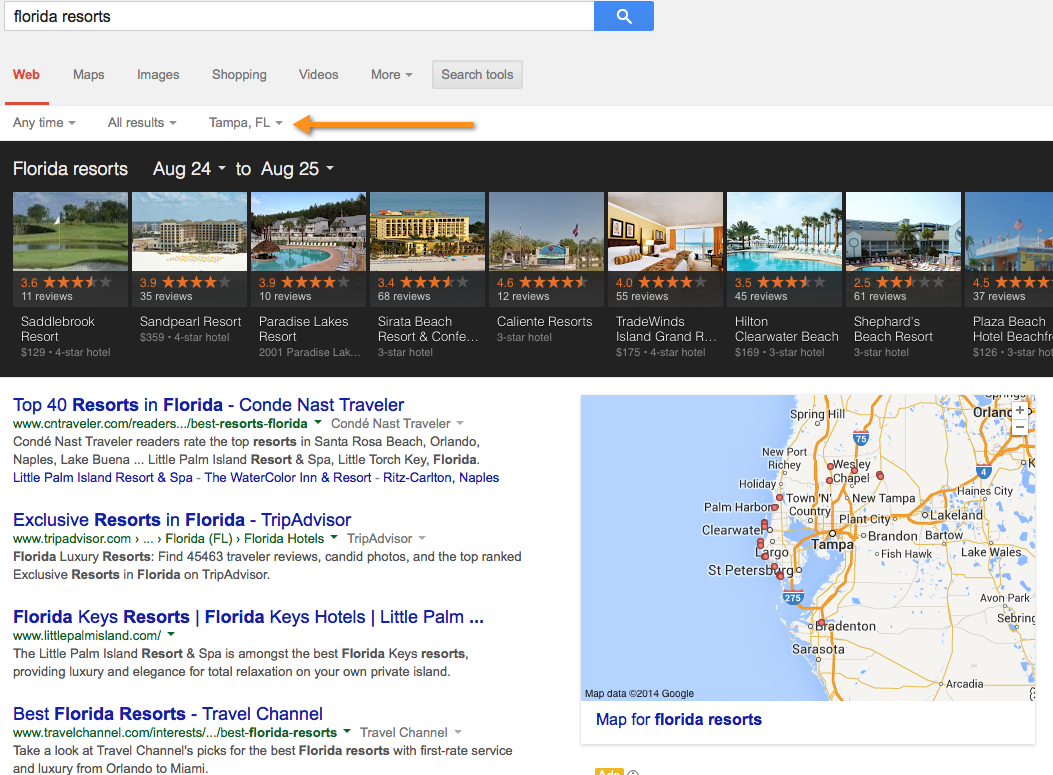Click the Caliente Resorts name
Screen dimensions: 1053x775
[545, 322]
